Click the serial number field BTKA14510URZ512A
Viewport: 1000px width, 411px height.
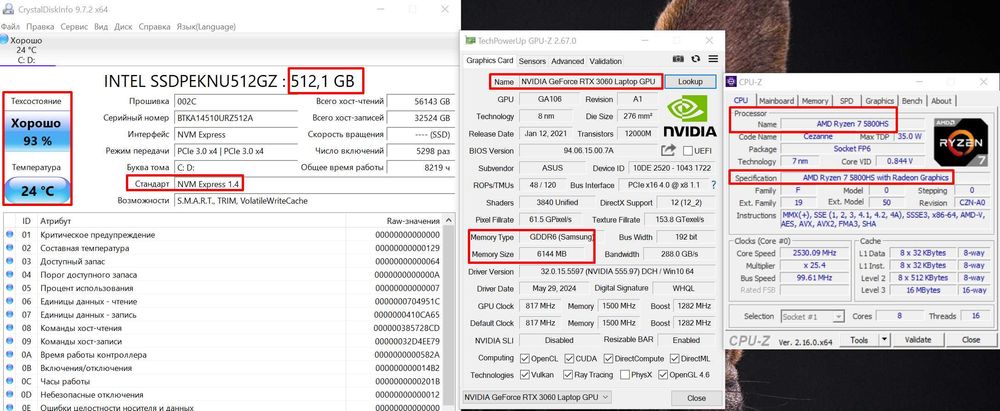[x=235, y=118]
